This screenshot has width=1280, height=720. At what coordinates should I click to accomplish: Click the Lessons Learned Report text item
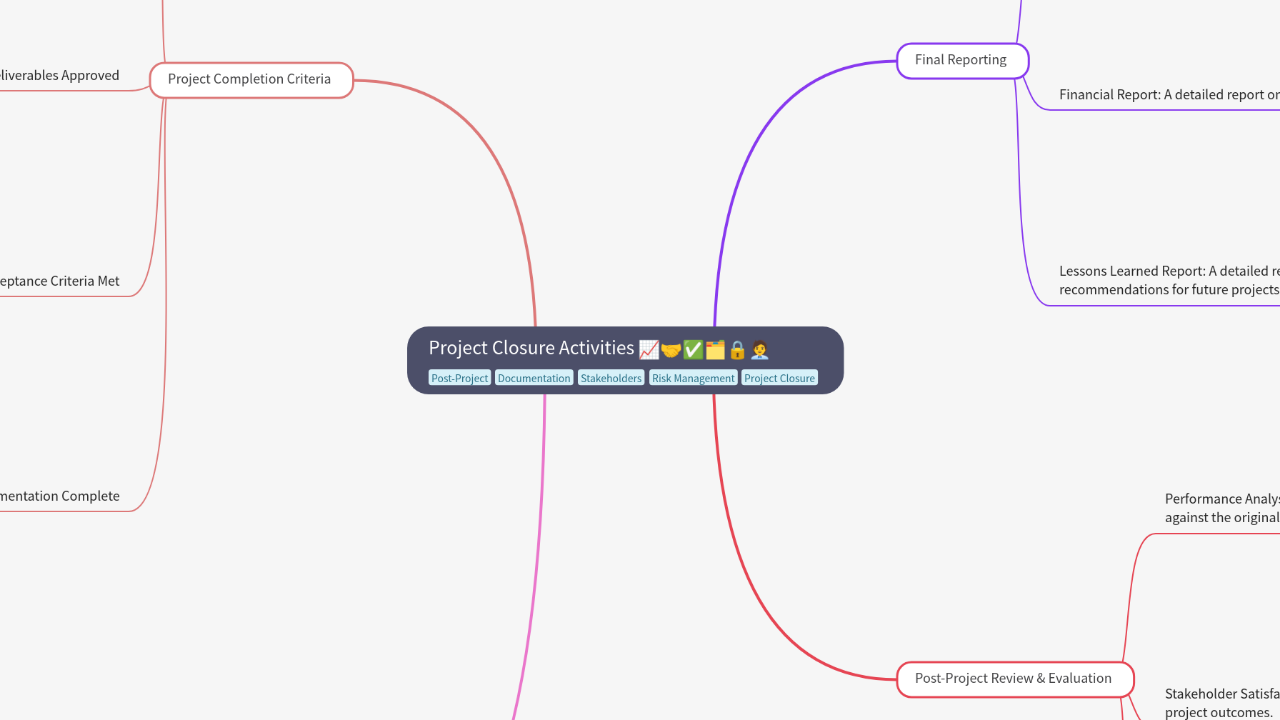point(1169,280)
